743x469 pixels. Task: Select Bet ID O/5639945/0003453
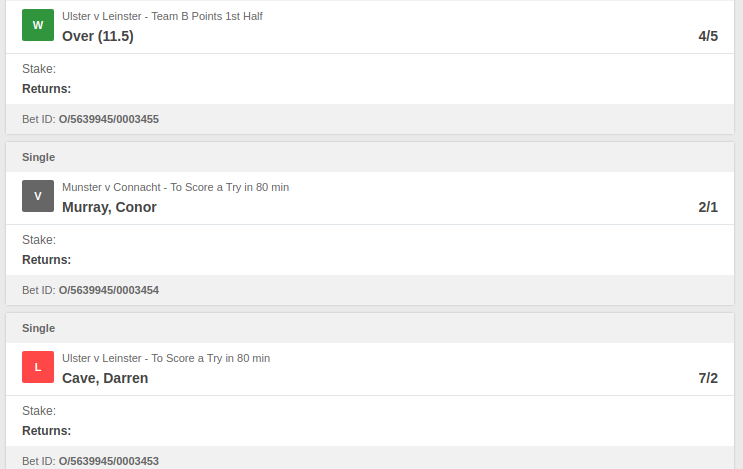click(x=109, y=461)
